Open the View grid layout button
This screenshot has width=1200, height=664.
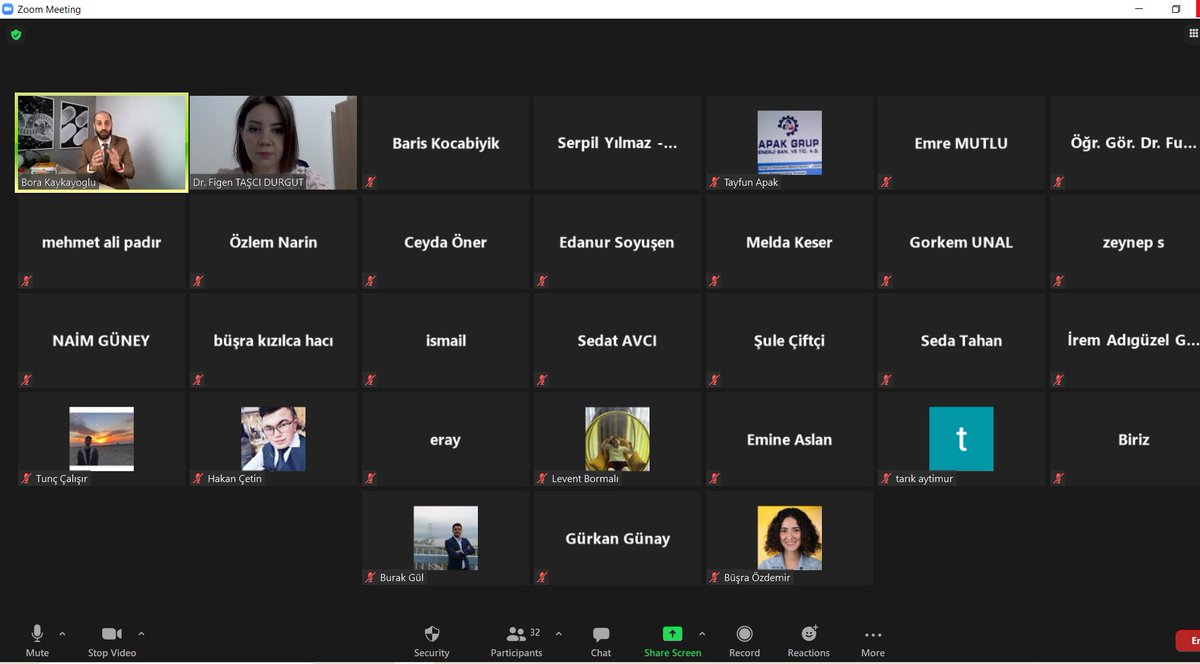[1193, 34]
